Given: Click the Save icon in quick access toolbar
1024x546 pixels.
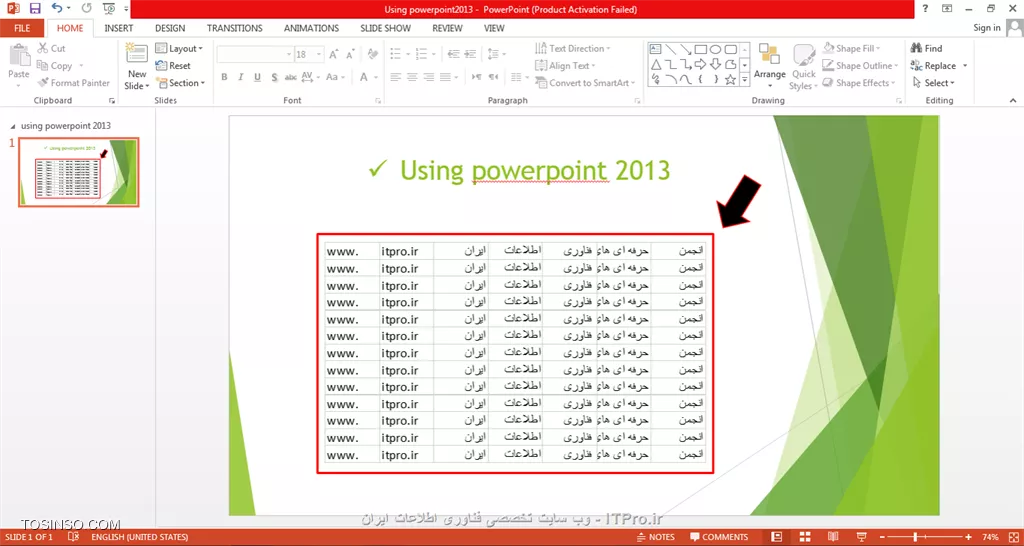Looking at the screenshot, I should coord(35,8).
